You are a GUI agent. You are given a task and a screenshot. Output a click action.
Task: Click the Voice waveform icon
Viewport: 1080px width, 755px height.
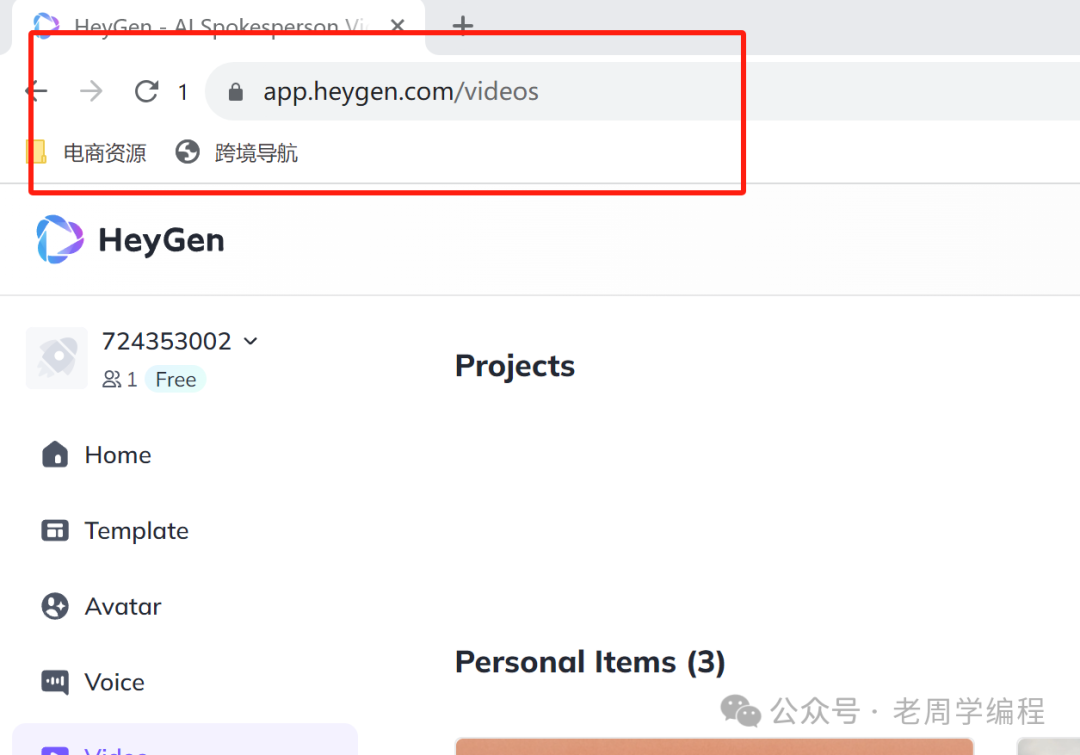[55, 683]
